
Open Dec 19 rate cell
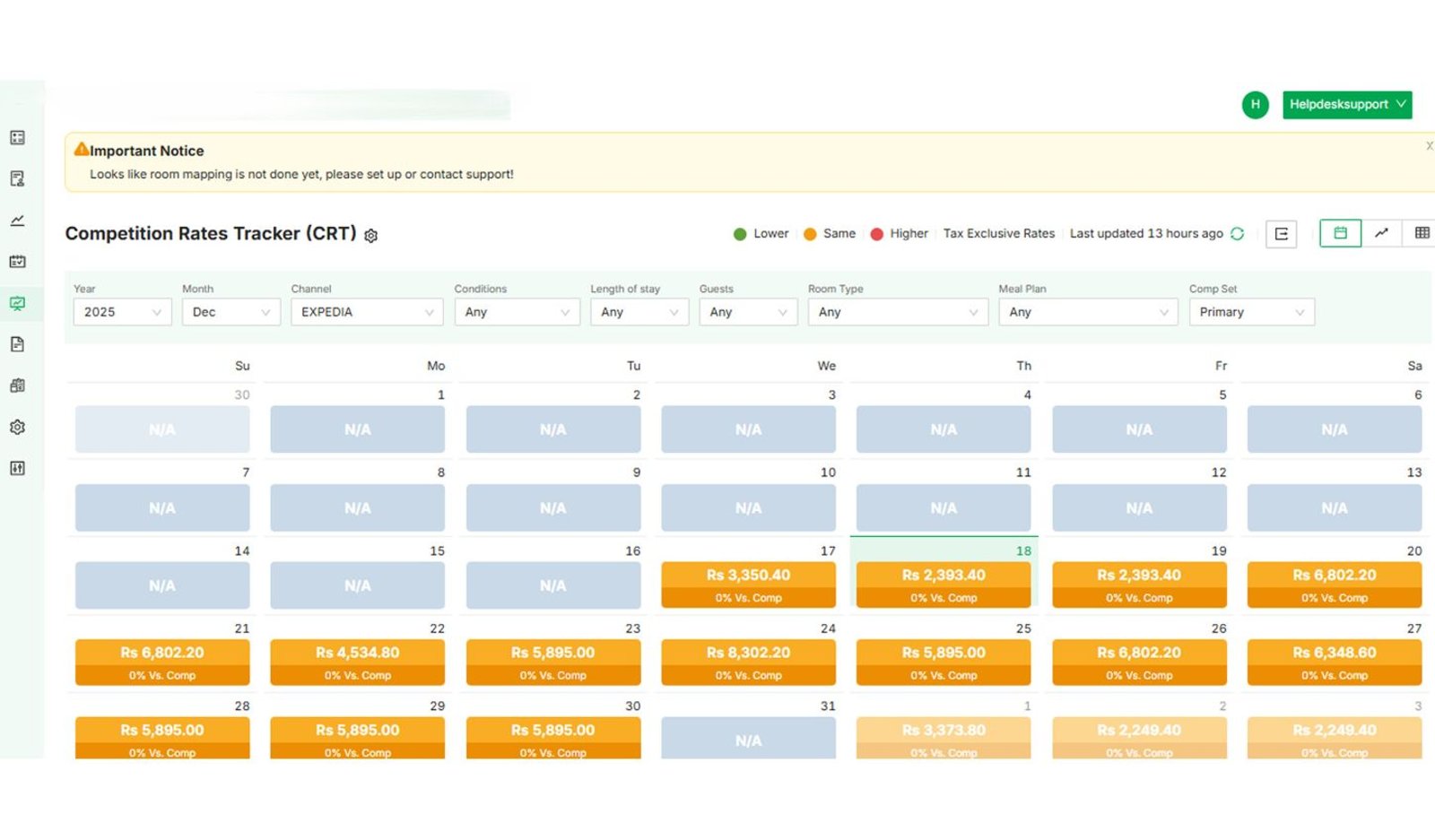[1139, 585]
